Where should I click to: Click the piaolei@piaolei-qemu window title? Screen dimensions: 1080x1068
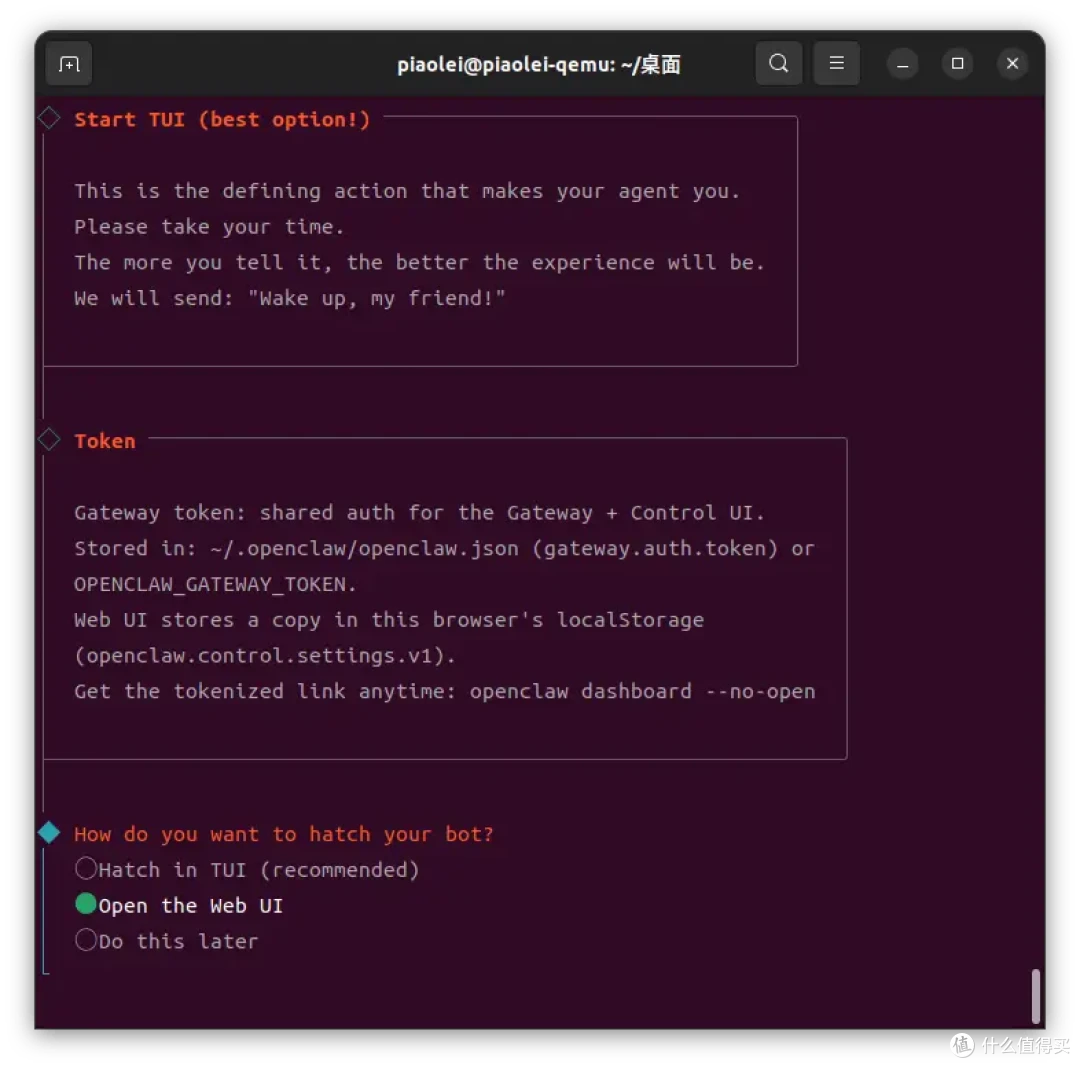coord(539,65)
